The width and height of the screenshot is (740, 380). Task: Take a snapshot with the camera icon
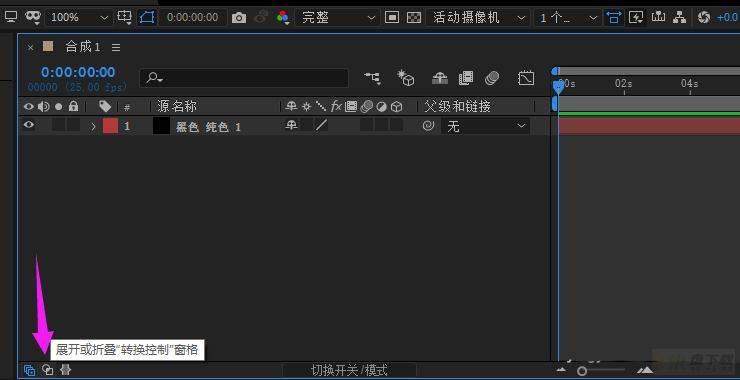[x=239, y=18]
